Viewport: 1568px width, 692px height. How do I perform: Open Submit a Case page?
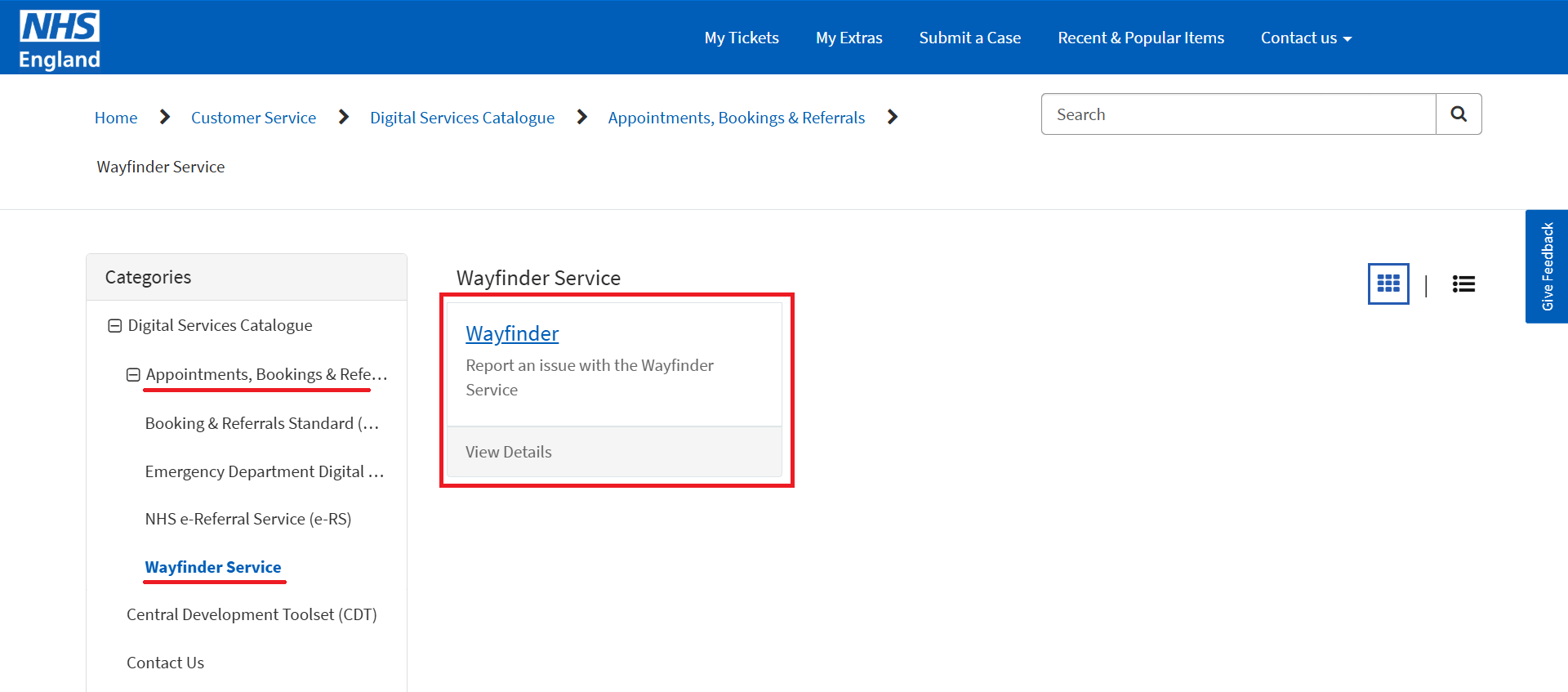click(969, 38)
